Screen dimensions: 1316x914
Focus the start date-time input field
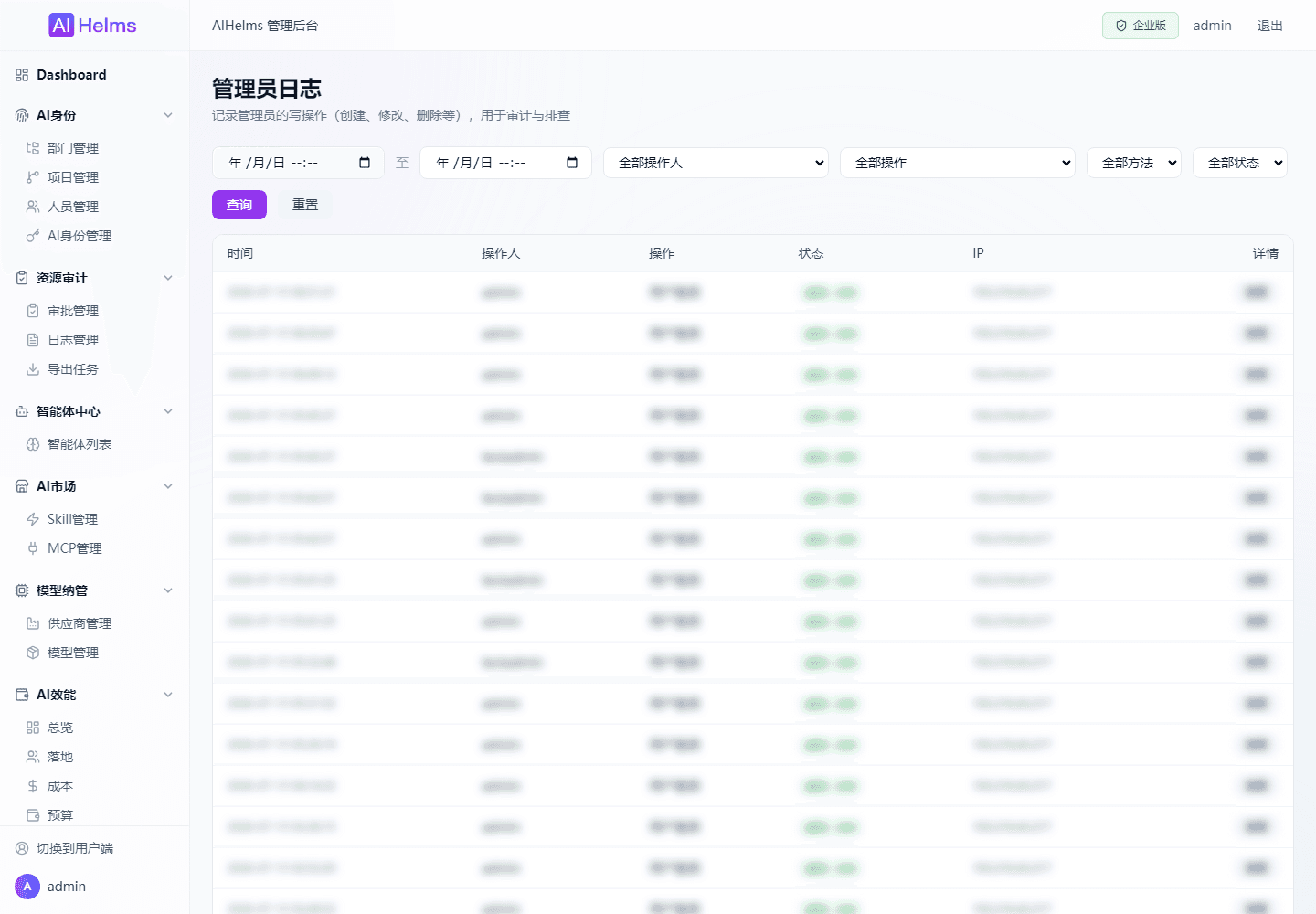[x=298, y=163]
